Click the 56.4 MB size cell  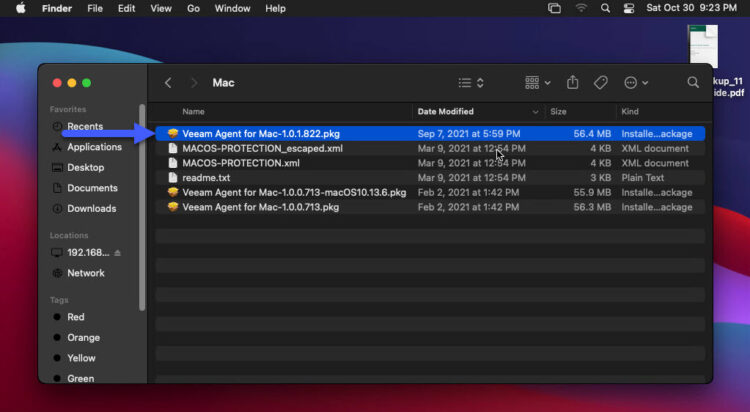(x=592, y=134)
